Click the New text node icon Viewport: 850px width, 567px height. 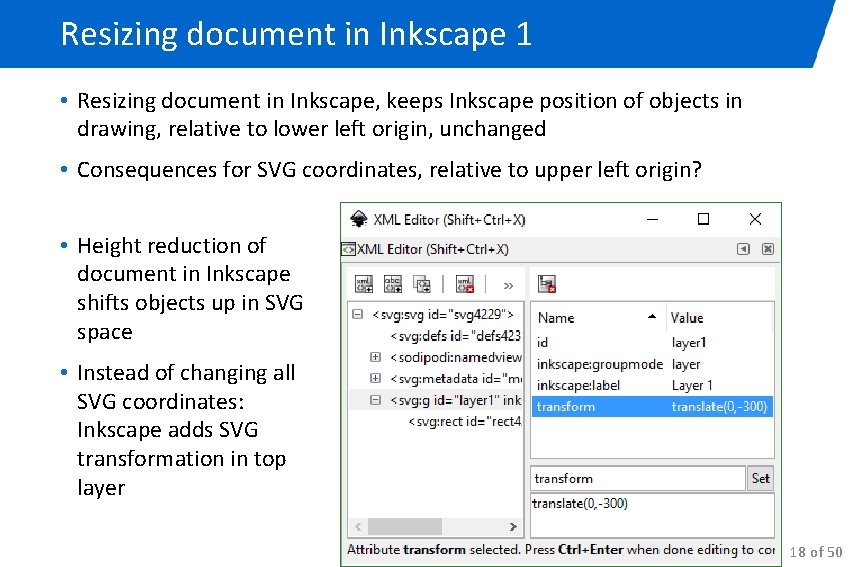point(393,284)
